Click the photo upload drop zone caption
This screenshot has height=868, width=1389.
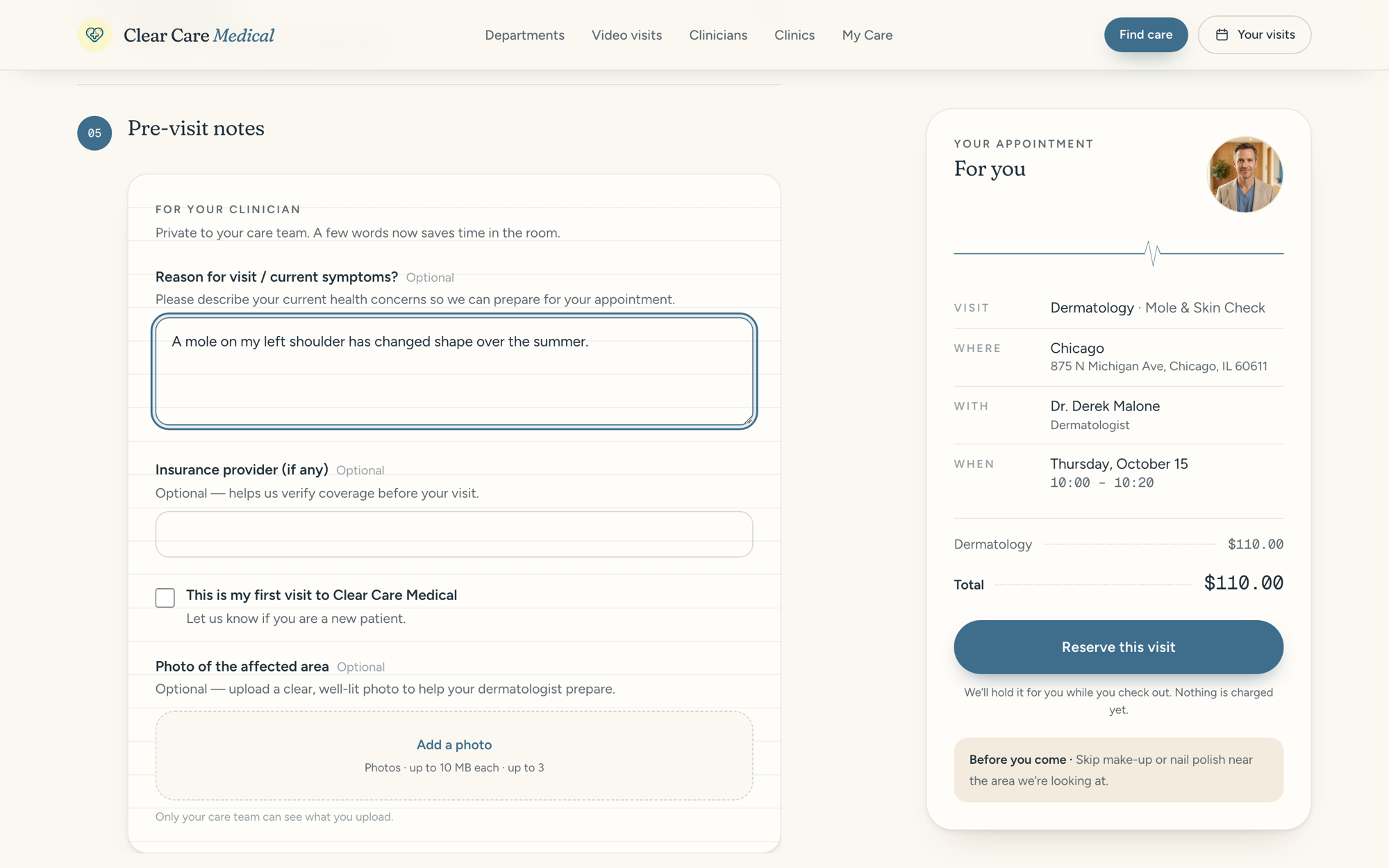[x=454, y=767]
